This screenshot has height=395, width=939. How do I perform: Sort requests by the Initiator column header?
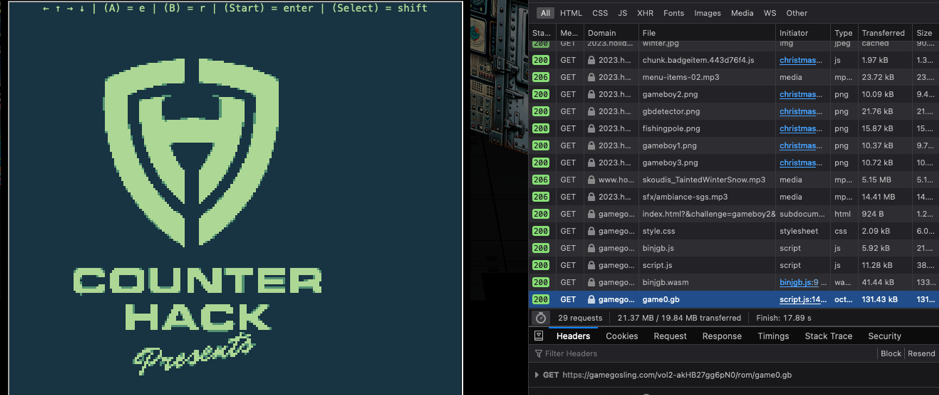(x=802, y=33)
